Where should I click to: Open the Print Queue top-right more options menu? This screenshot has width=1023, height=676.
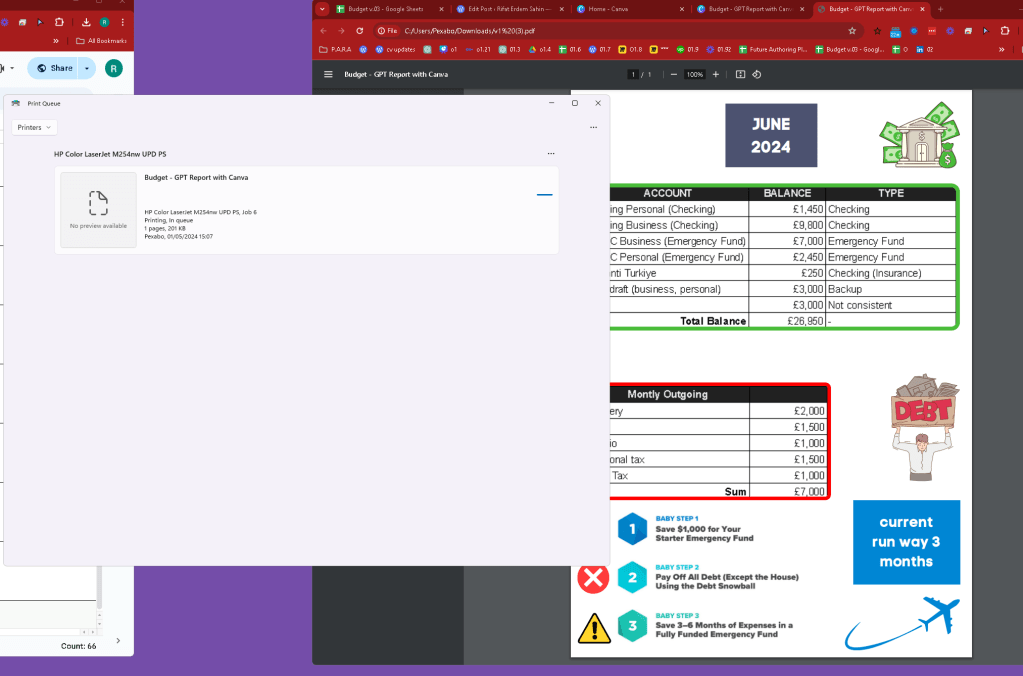click(593, 127)
